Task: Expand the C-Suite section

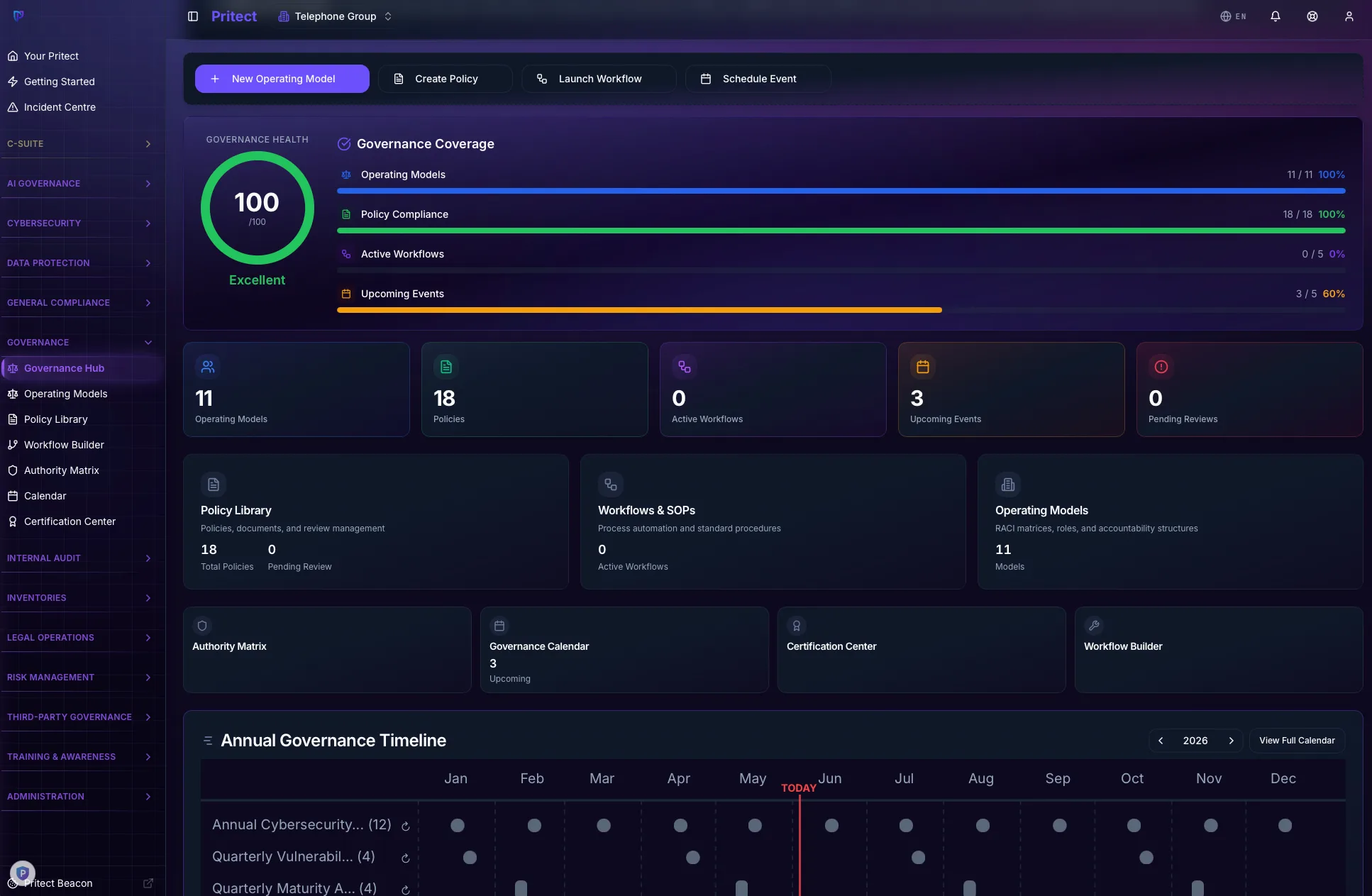Action: pos(79,144)
